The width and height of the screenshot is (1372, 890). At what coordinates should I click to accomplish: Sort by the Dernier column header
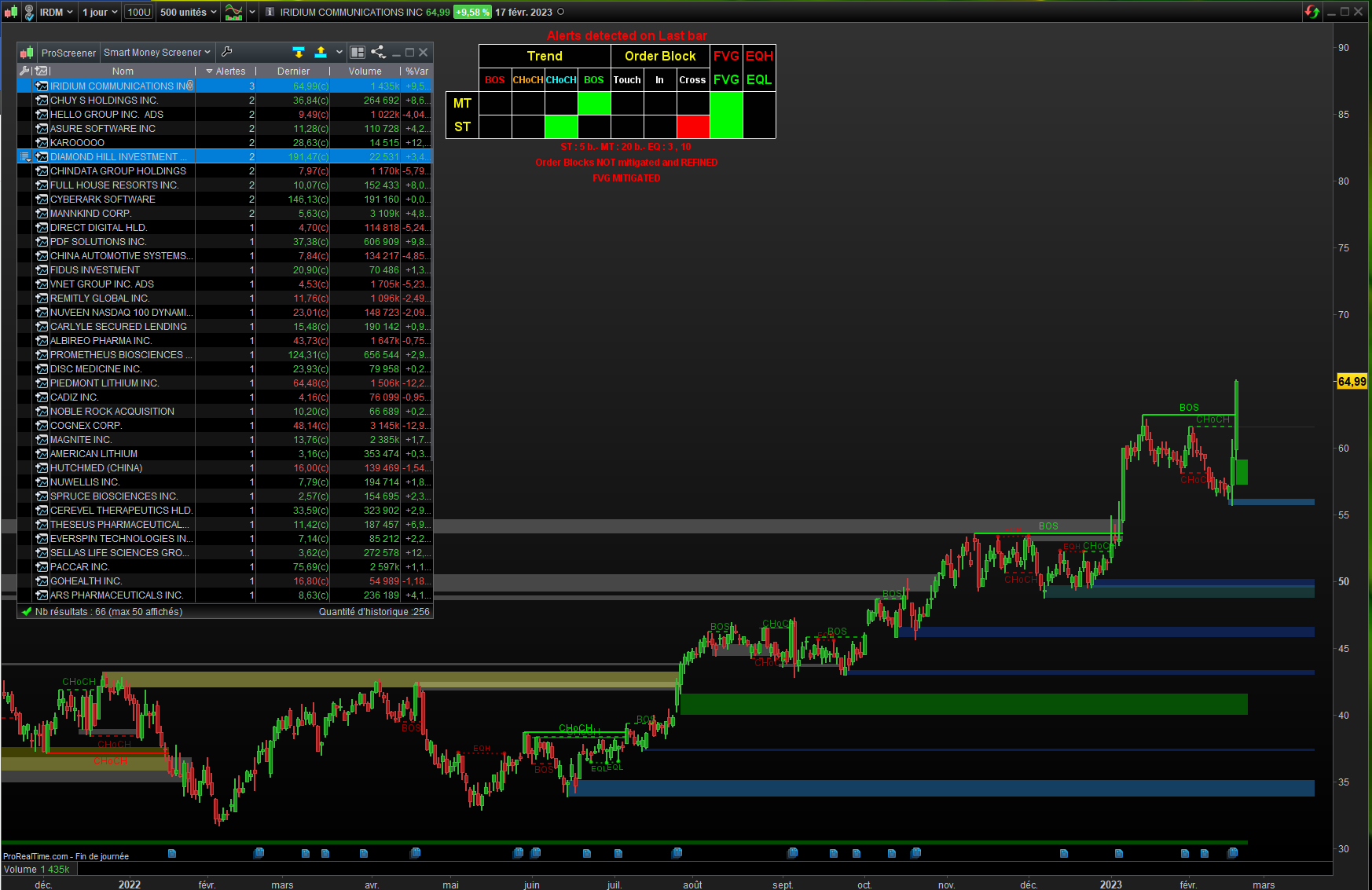coord(293,71)
